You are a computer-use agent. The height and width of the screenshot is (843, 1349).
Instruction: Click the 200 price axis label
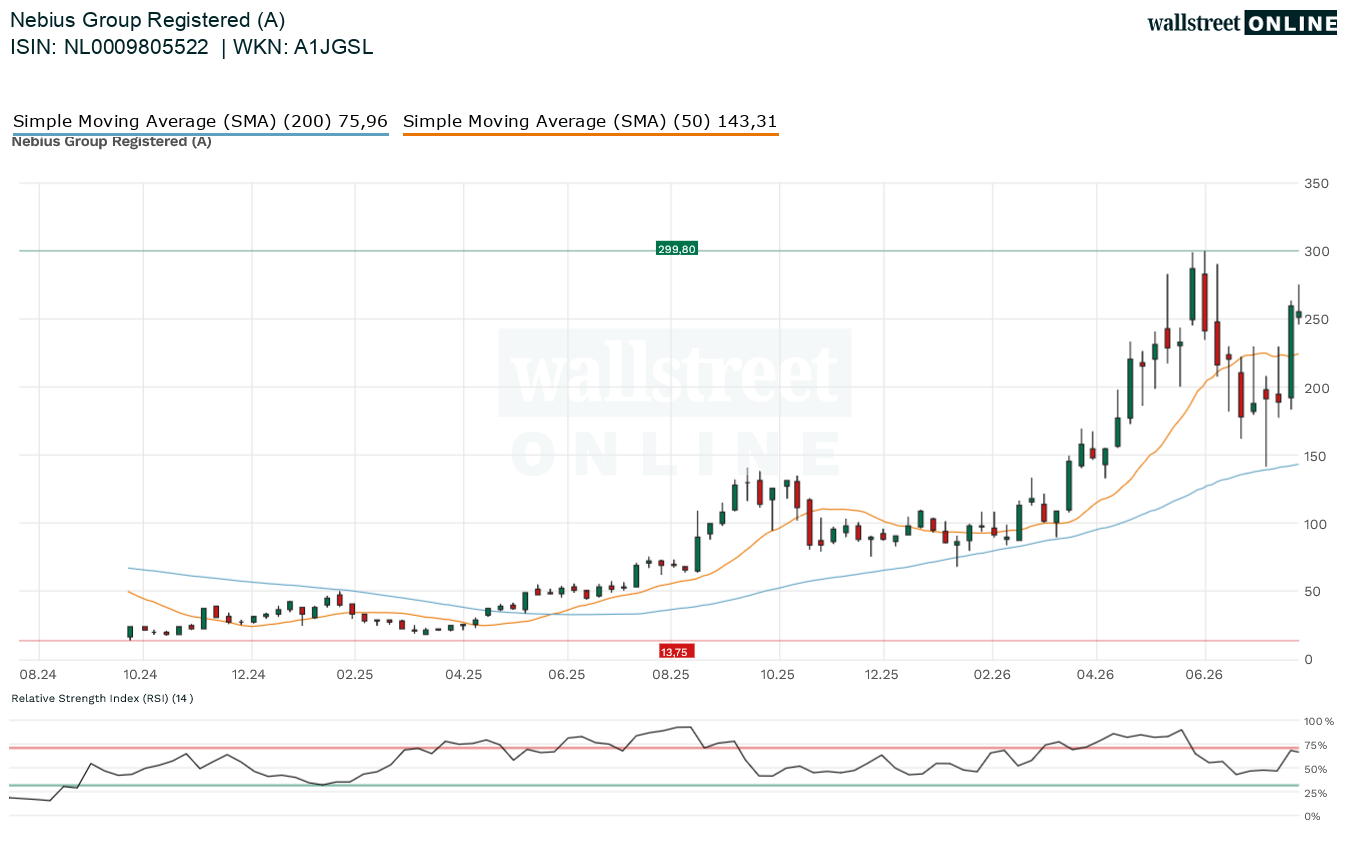pos(1316,387)
